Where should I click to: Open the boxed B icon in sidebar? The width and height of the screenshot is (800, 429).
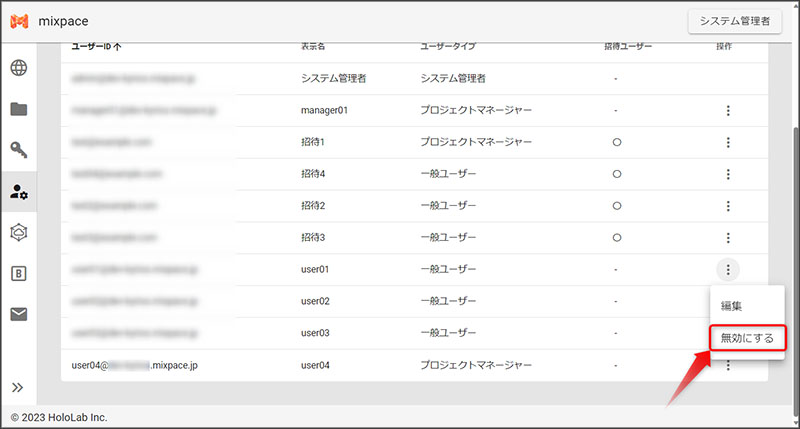pyautogui.click(x=19, y=273)
